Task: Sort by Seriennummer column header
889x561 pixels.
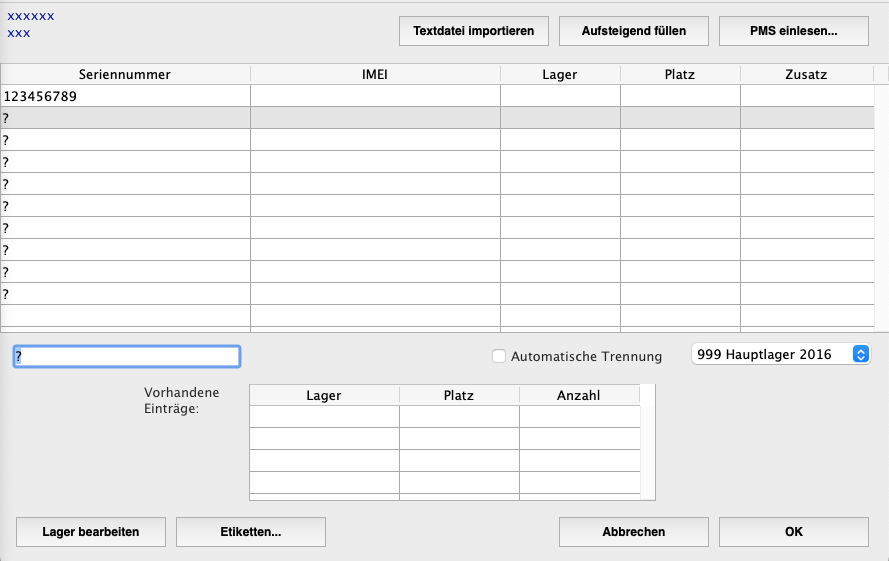Action: [125, 74]
